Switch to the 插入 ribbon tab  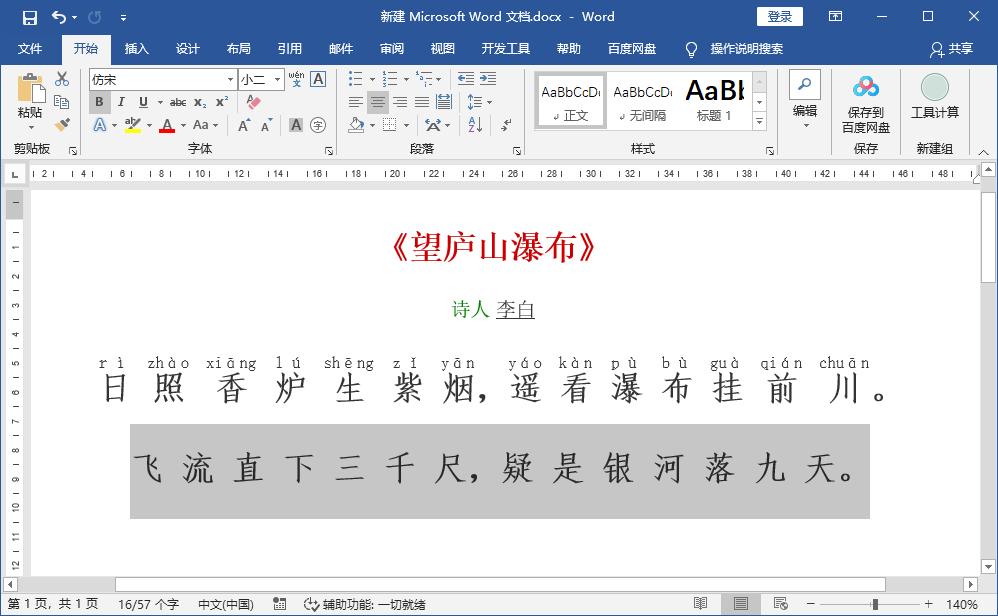point(136,48)
